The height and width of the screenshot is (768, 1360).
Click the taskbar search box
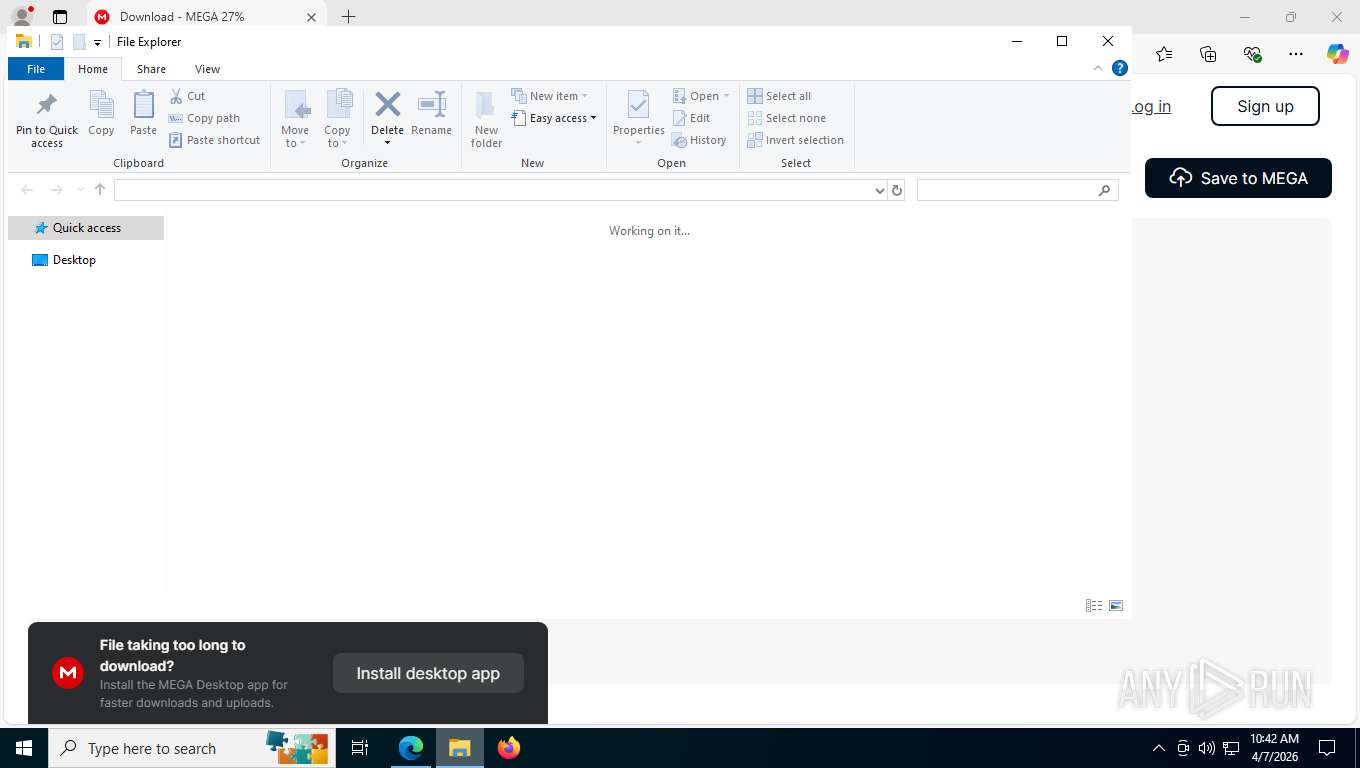click(190, 748)
